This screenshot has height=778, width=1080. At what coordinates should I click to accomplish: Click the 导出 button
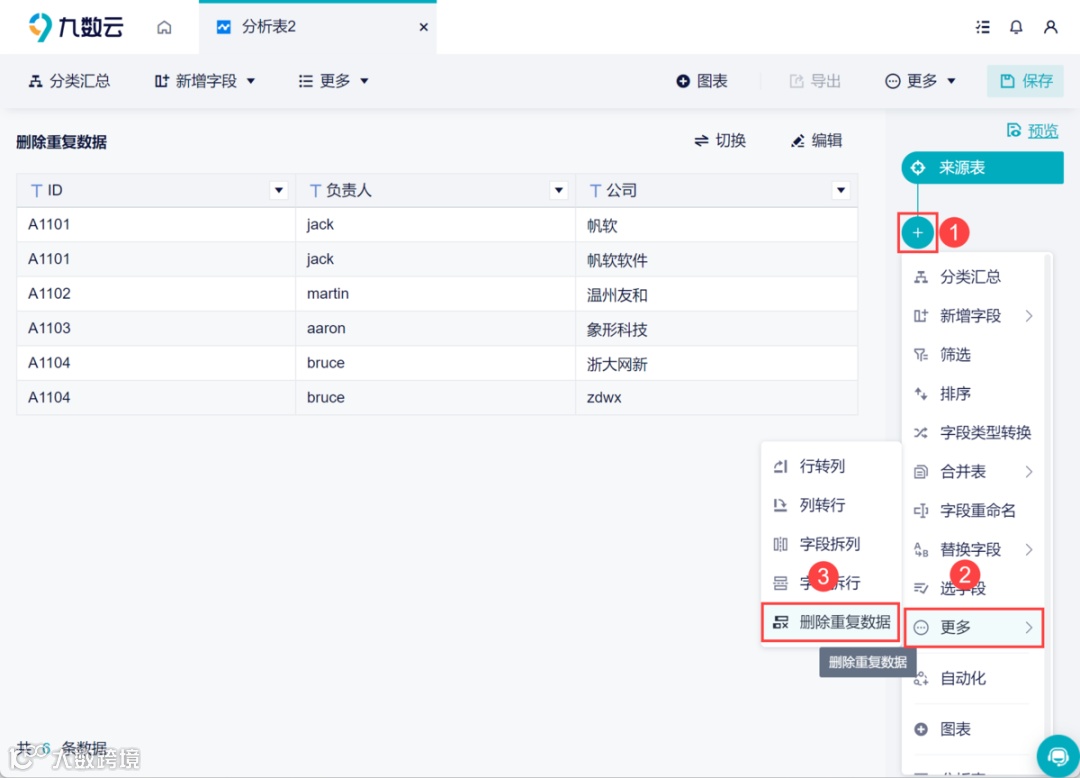(x=815, y=81)
